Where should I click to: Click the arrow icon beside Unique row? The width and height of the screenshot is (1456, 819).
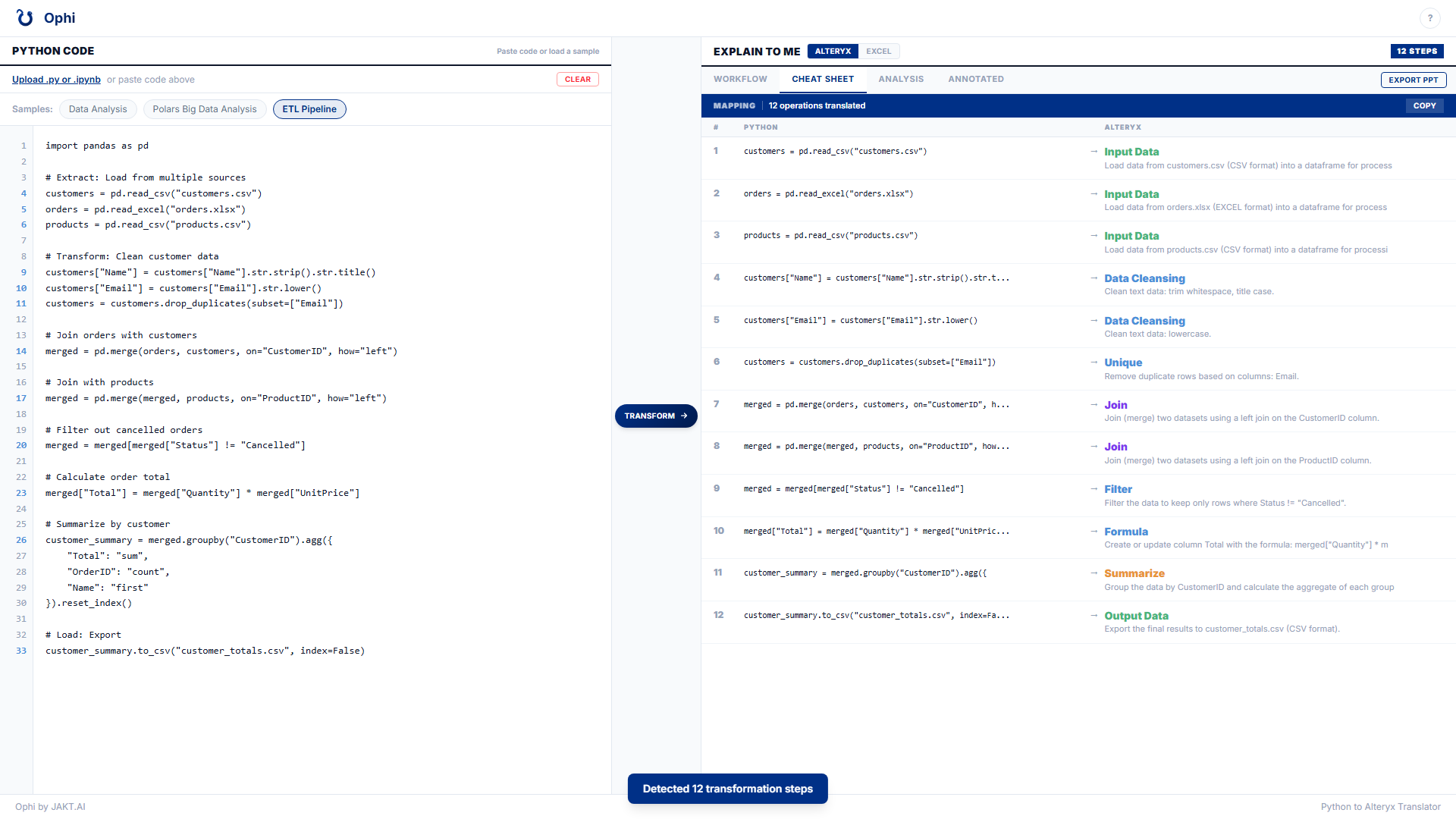click(x=1094, y=362)
